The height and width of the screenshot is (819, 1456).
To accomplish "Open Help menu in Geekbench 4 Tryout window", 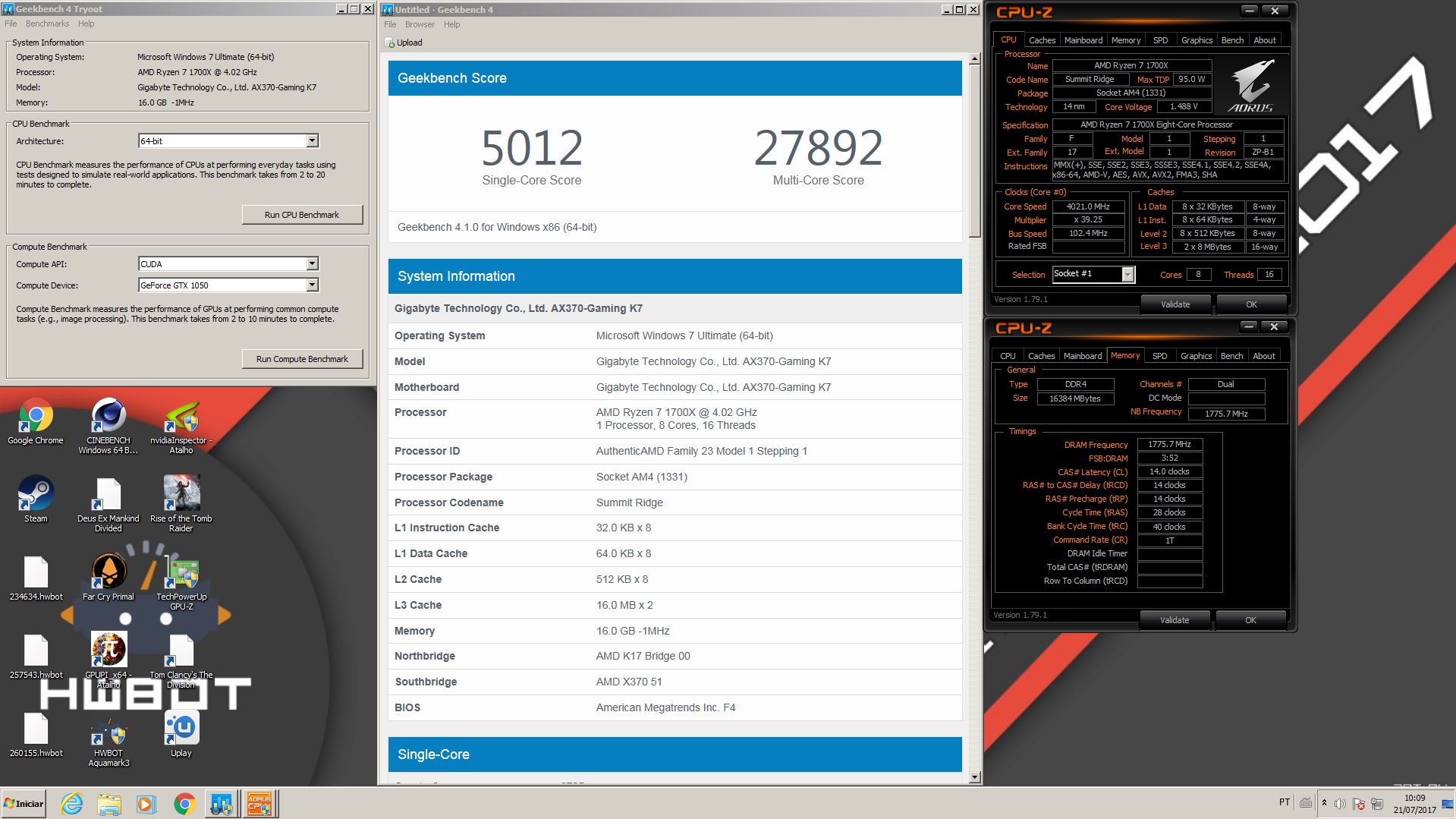I will click(x=86, y=24).
